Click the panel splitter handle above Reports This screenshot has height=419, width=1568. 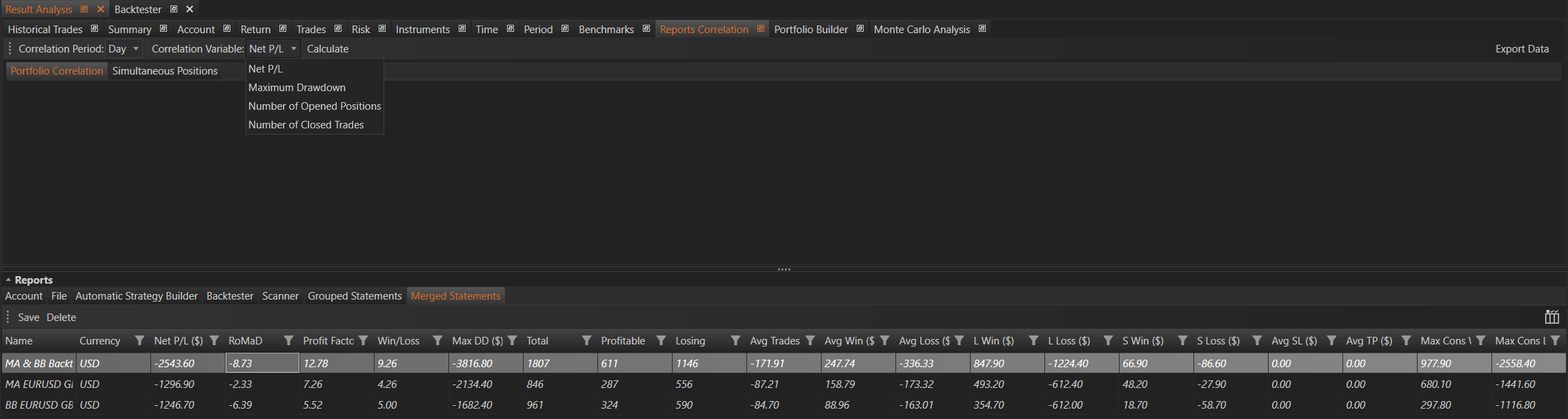[784, 269]
